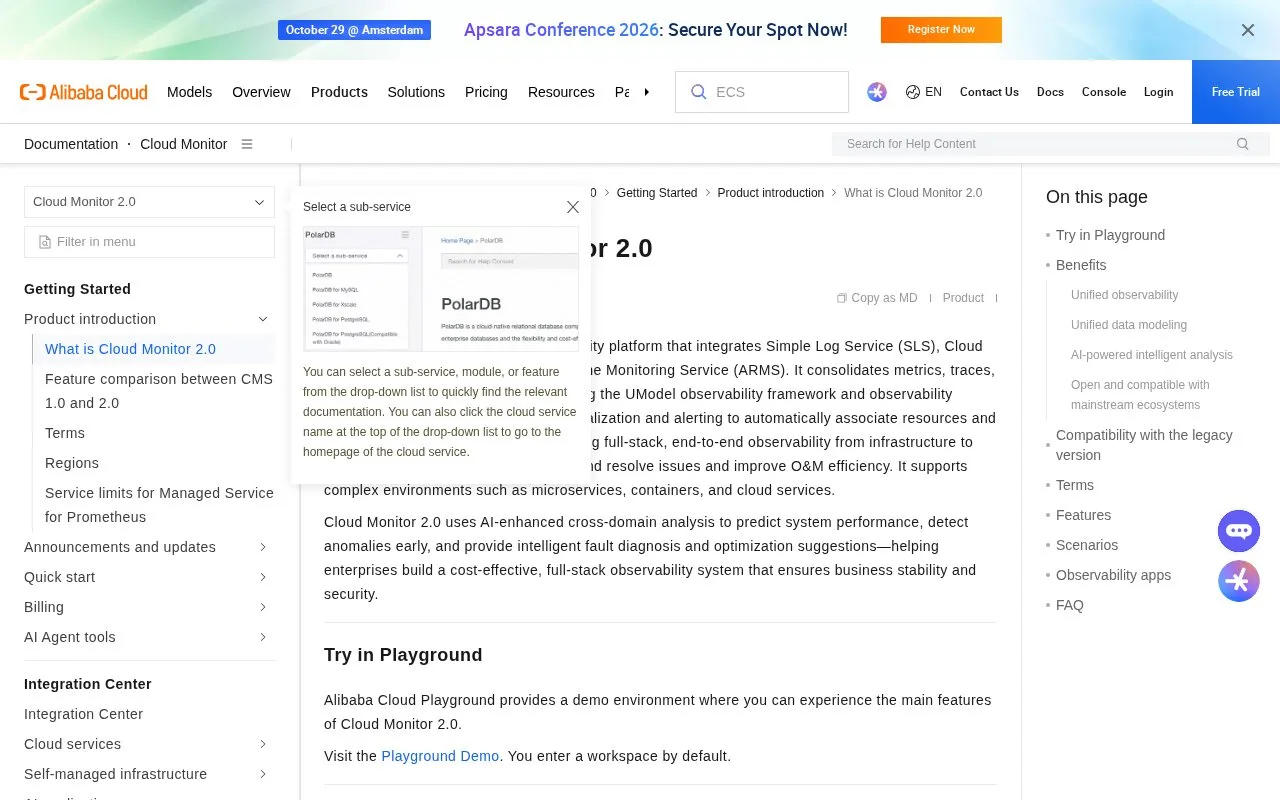
Task: Expand Self-managed infrastructure
Action: [x=263, y=774]
